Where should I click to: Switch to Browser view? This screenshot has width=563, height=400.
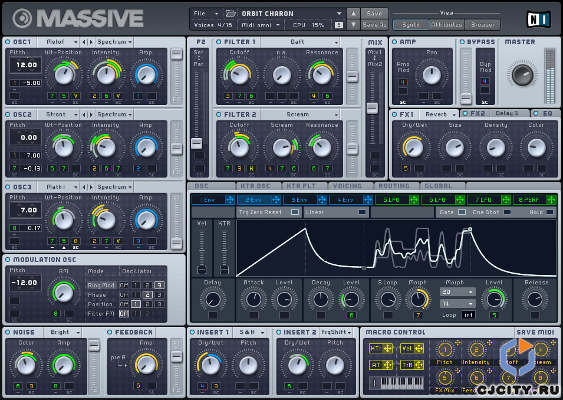pyautogui.click(x=482, y=25)
